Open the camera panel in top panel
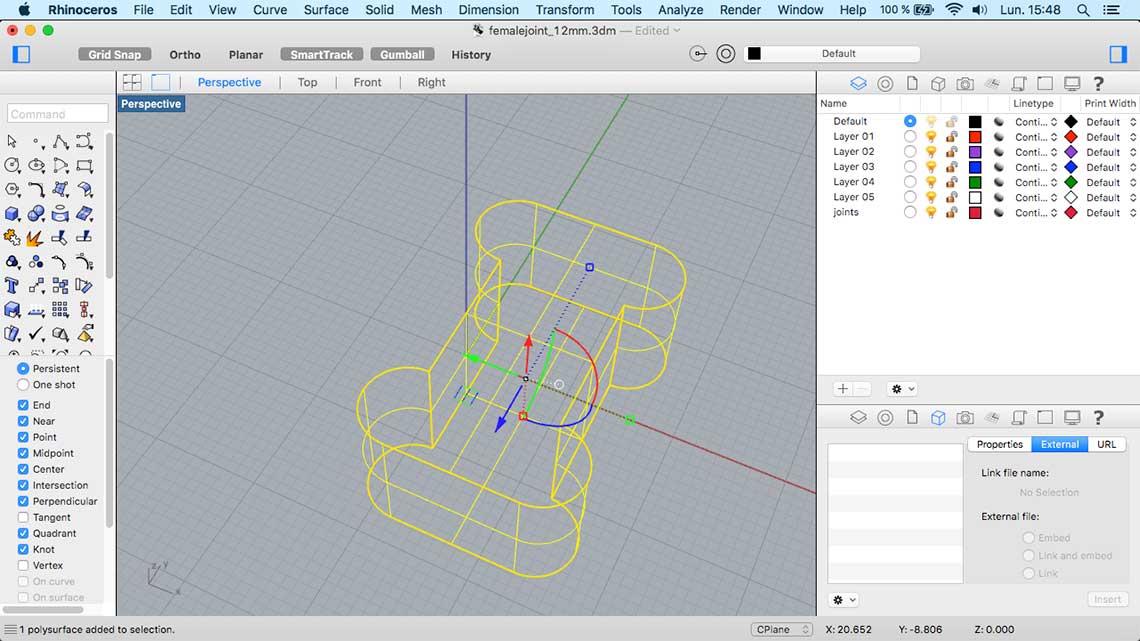 [x=965, y=84]
